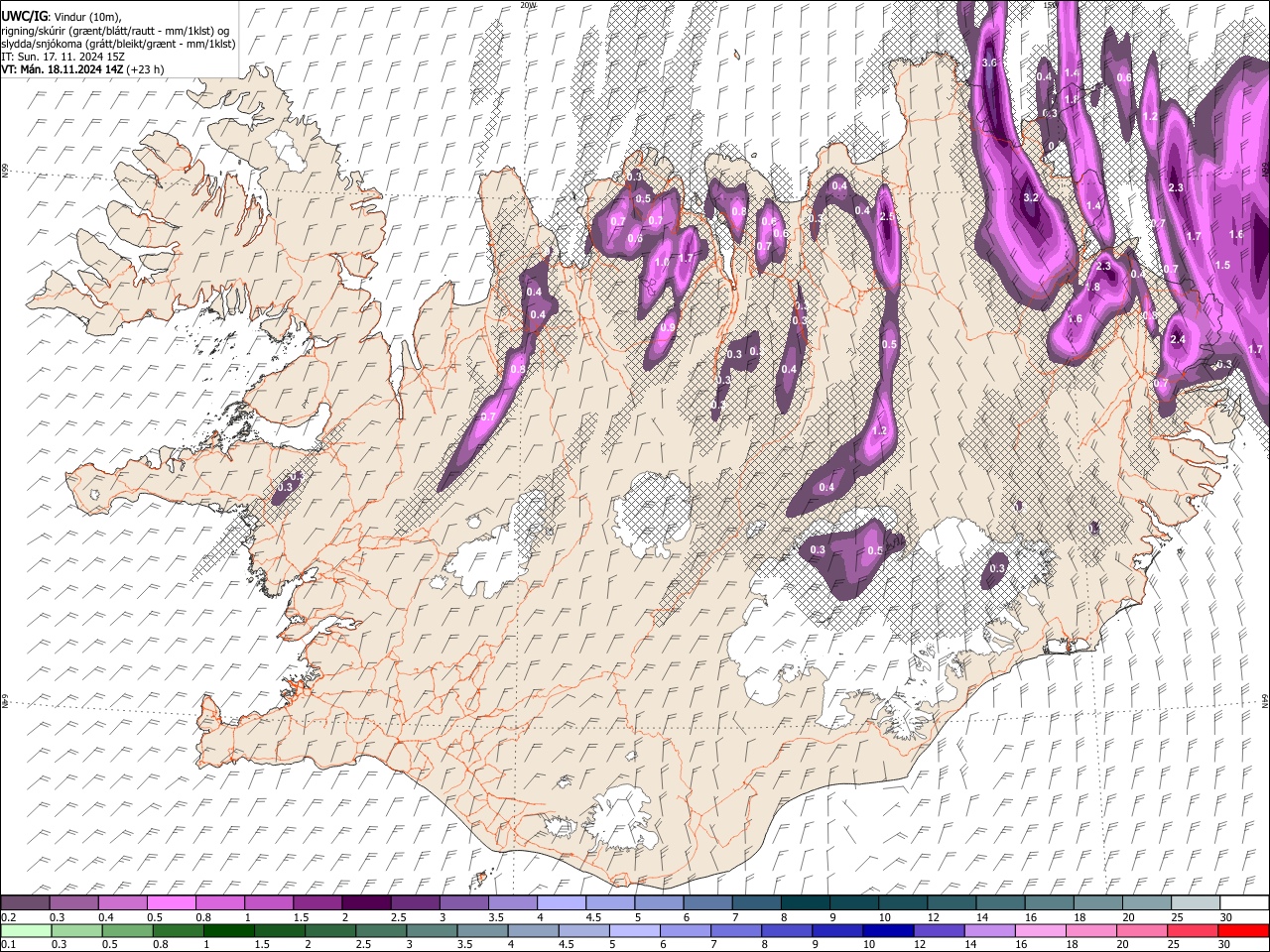Click the 'rigning/skúrir' legend description line
Image resolution: width=1270 pixels, height=952 pixels.
116,30
